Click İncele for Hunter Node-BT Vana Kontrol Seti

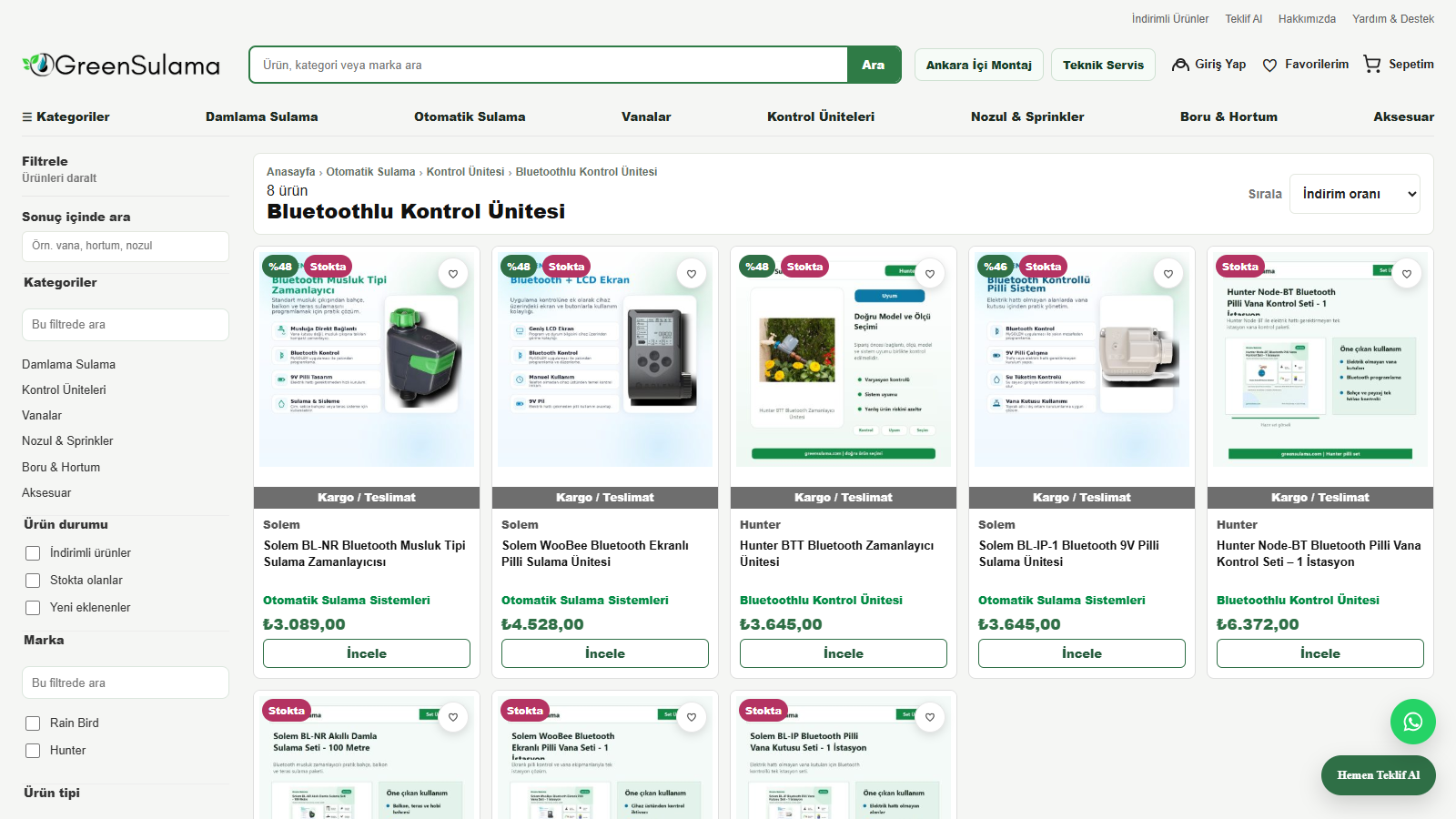pyautogui.click(x=1320, y=653)
